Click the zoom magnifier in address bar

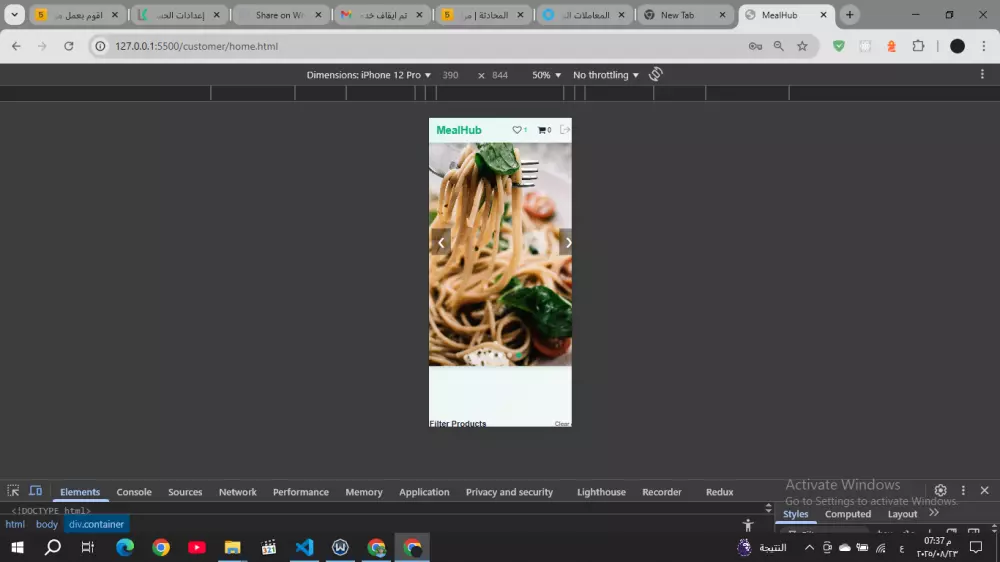click(x=779, y=46)
